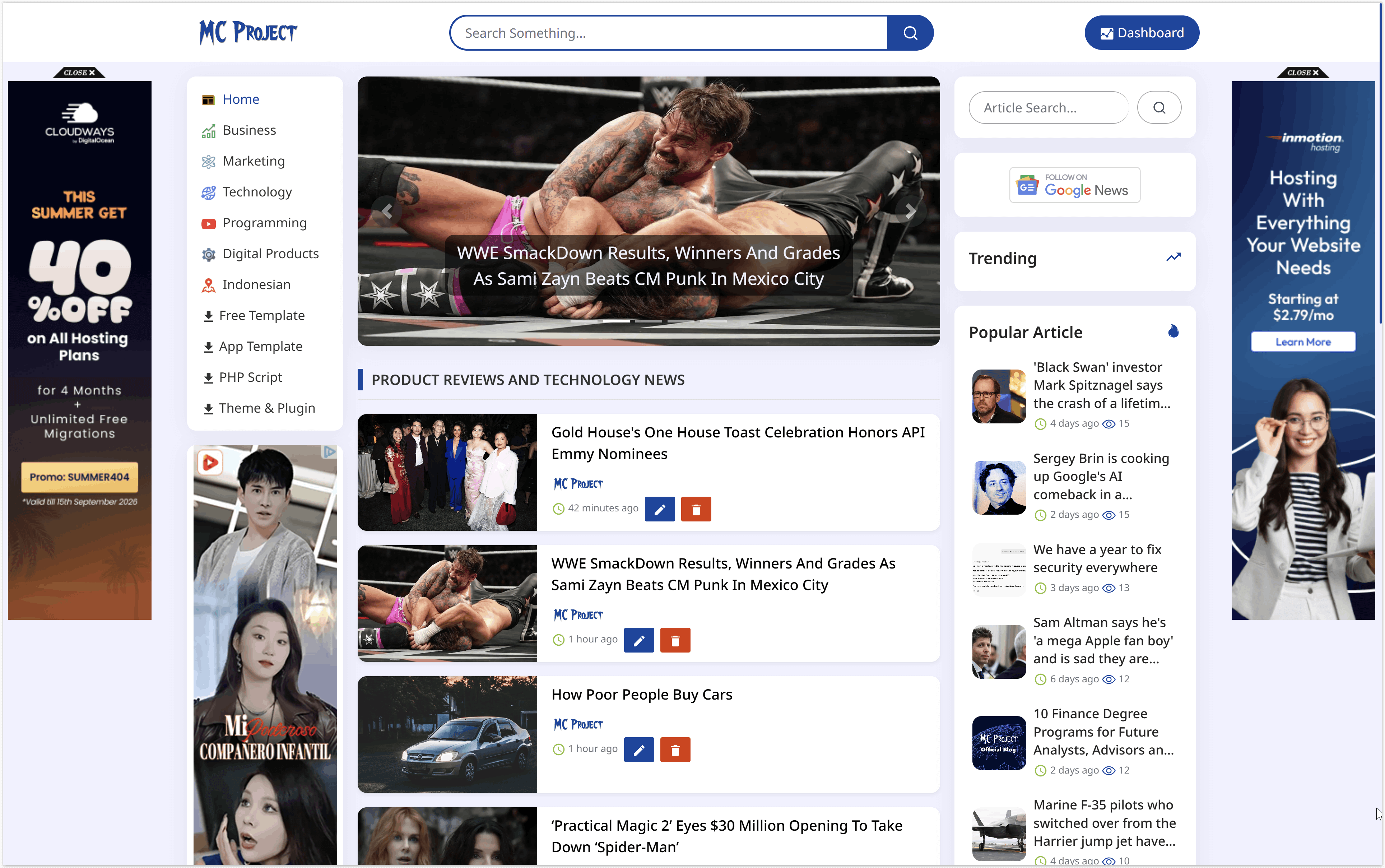Open Gold House's One House Toast article title

click(738, 443)
